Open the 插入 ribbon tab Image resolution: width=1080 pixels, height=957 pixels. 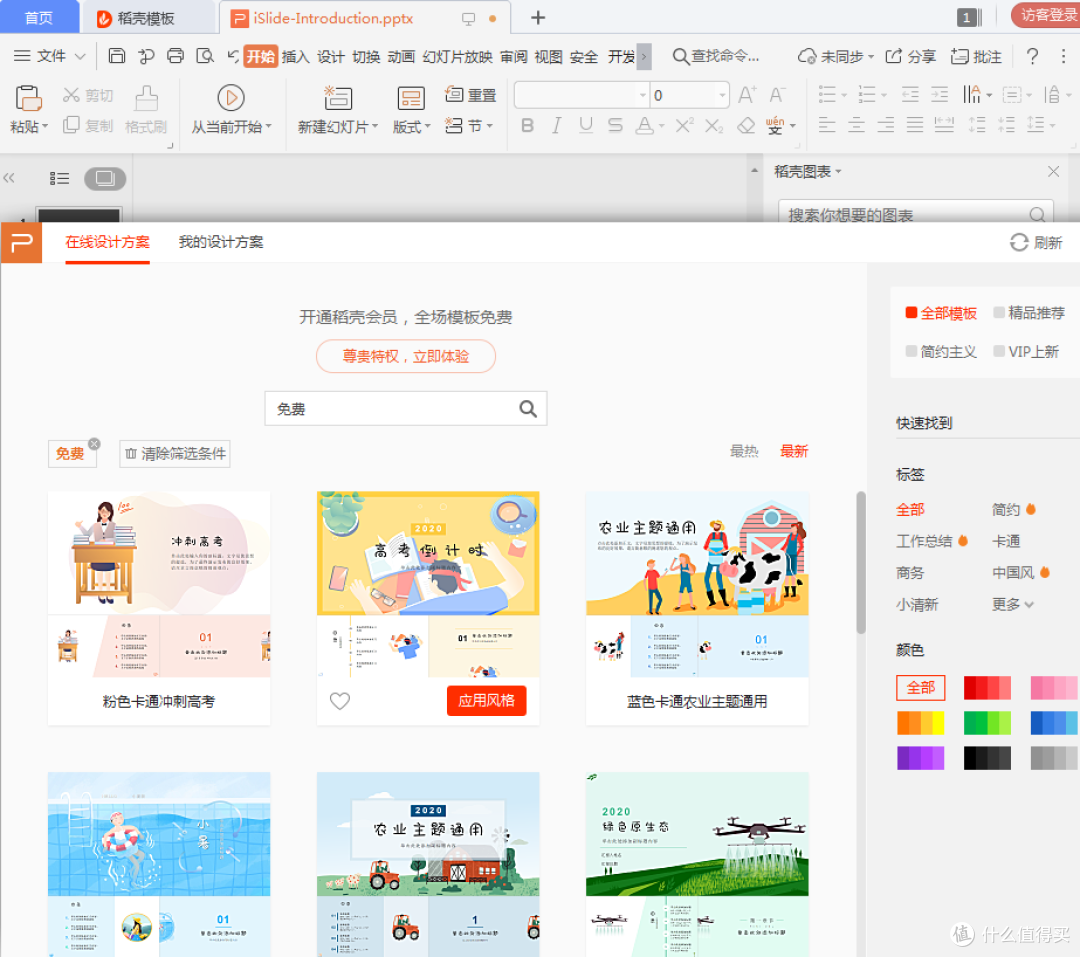coord(295,56)
